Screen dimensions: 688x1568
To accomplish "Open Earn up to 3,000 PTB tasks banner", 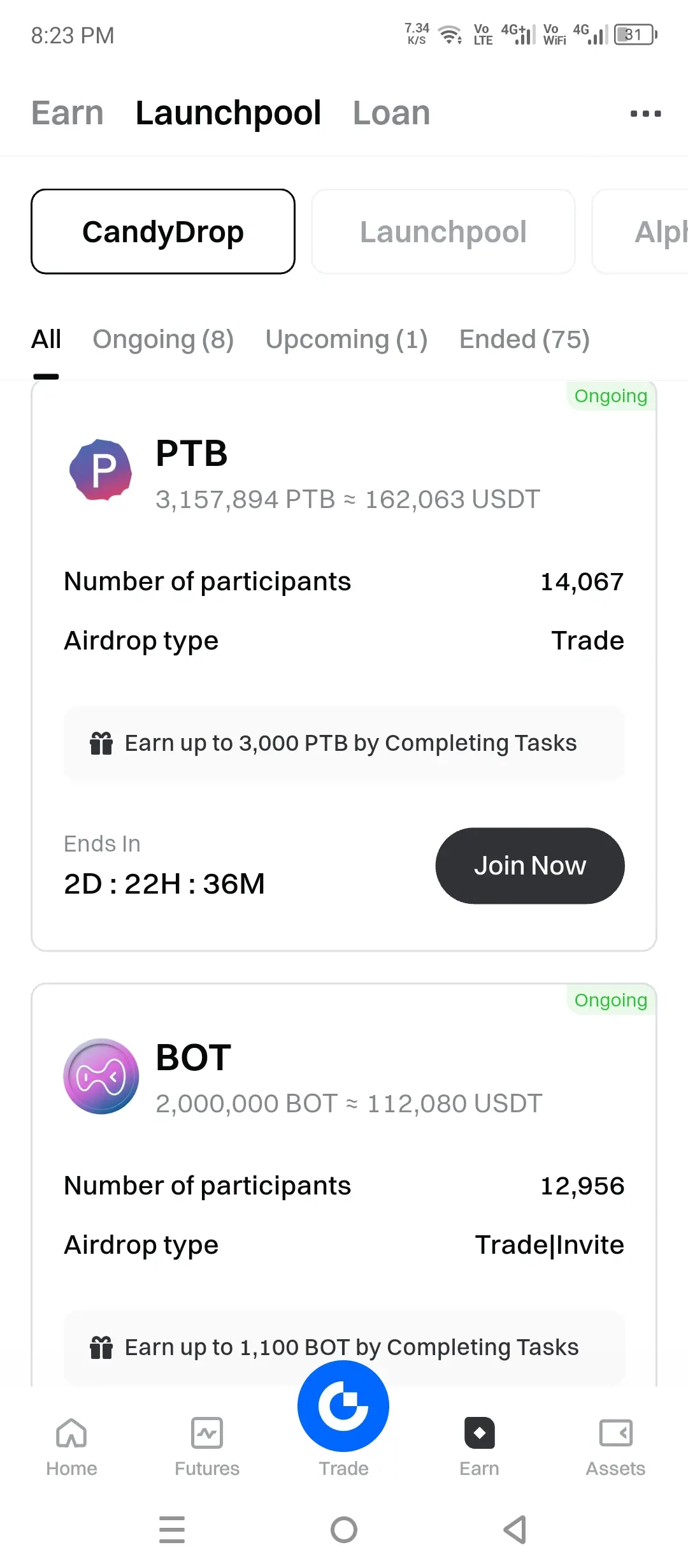I will coord(344,743).
